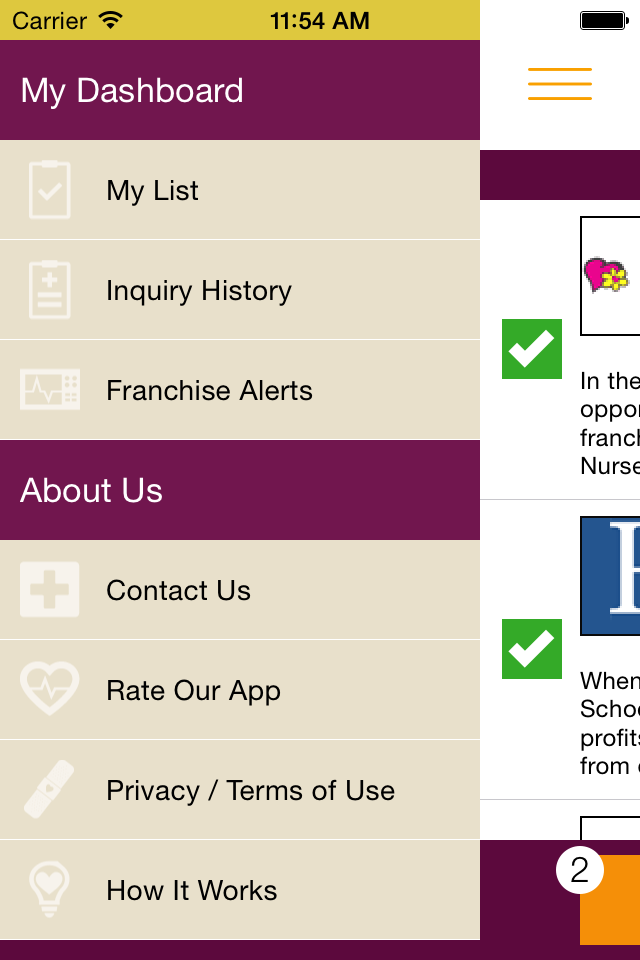640x960 pixels.
Task: Uncheck the second franchise green checkbox
Action: [532, 649]
